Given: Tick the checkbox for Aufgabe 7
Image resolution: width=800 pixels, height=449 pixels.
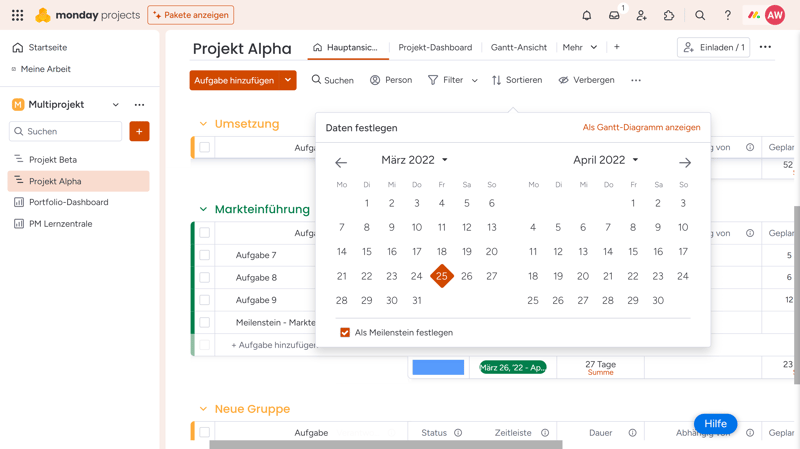Looking at the screenshot, I should (x=205, y=255).
